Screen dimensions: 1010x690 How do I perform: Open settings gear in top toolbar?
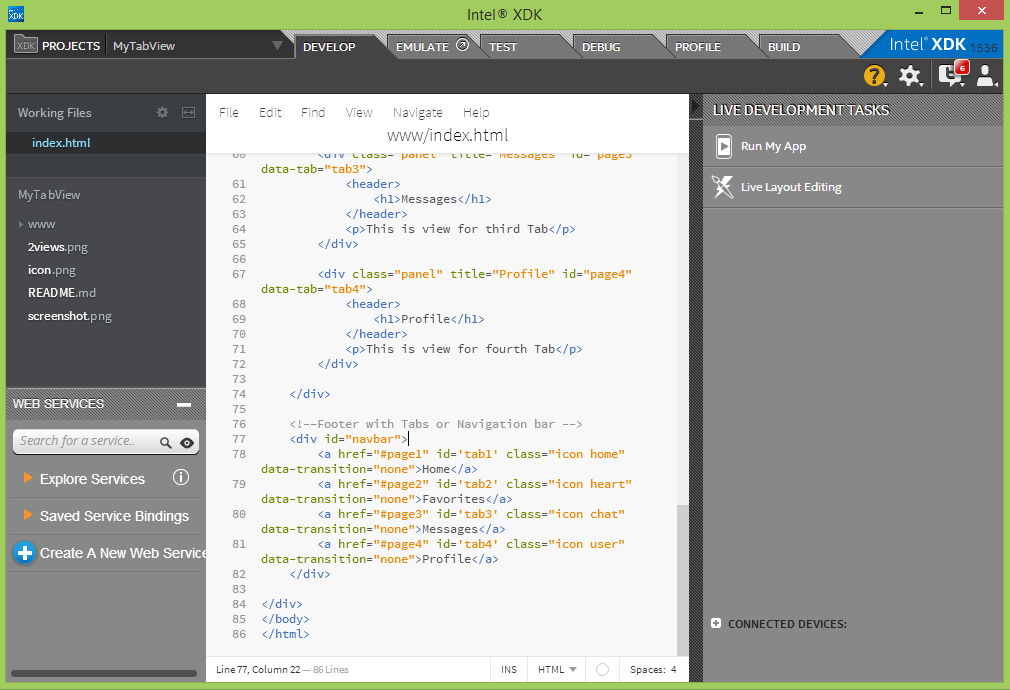click(910, 76)
